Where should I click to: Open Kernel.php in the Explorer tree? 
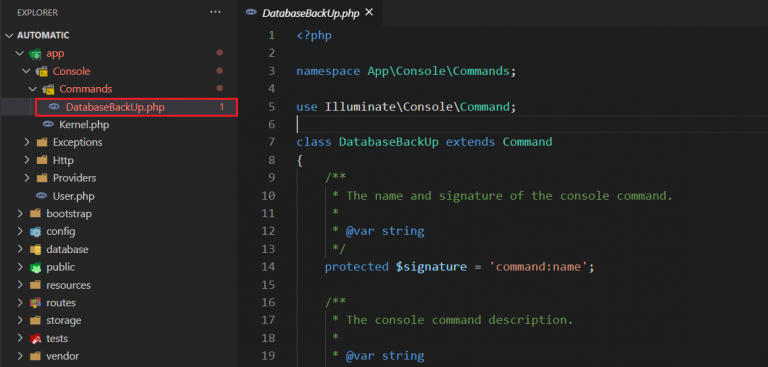click(x=84, y=124)
